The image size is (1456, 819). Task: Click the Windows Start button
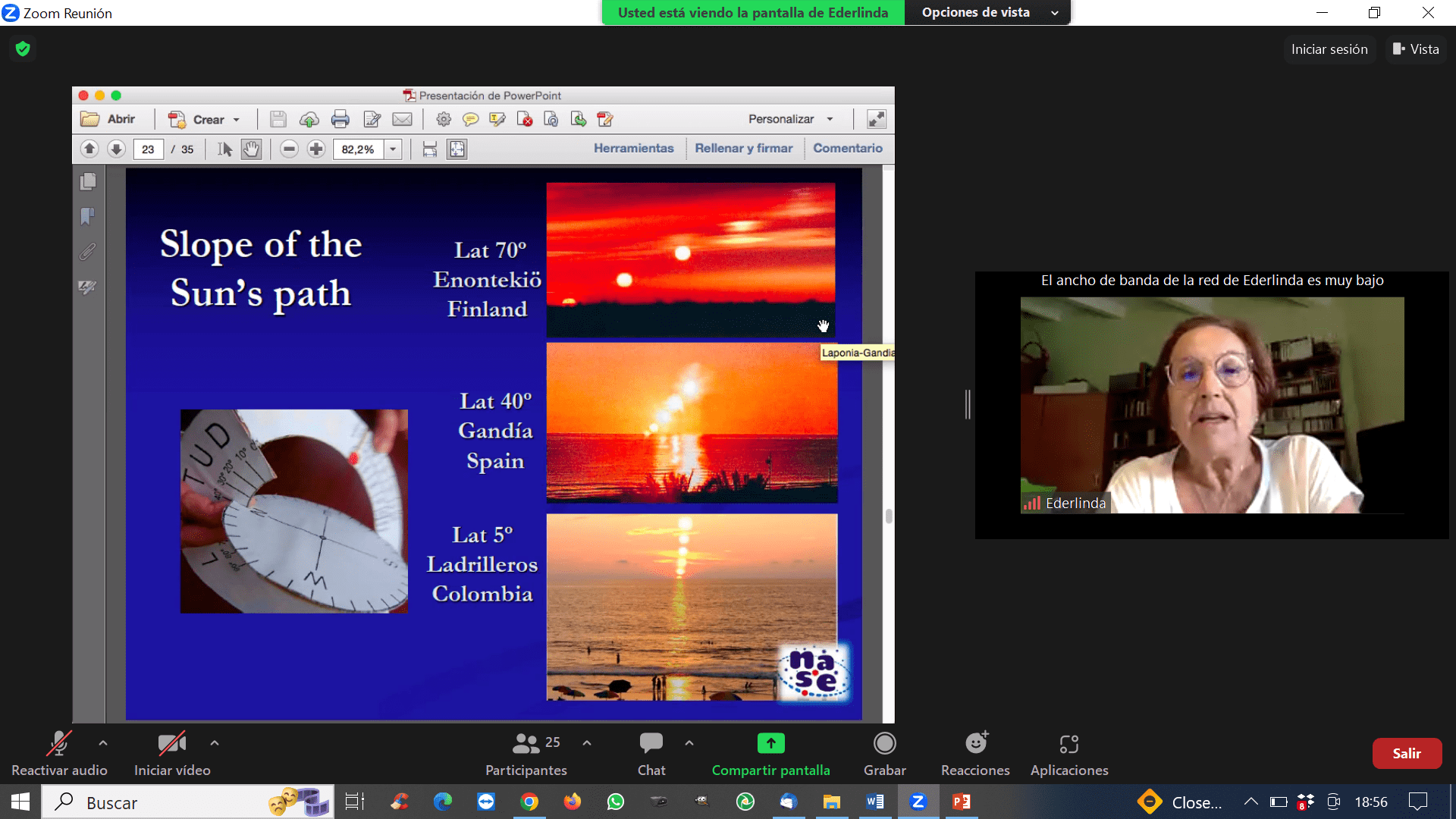pos(20,802)
